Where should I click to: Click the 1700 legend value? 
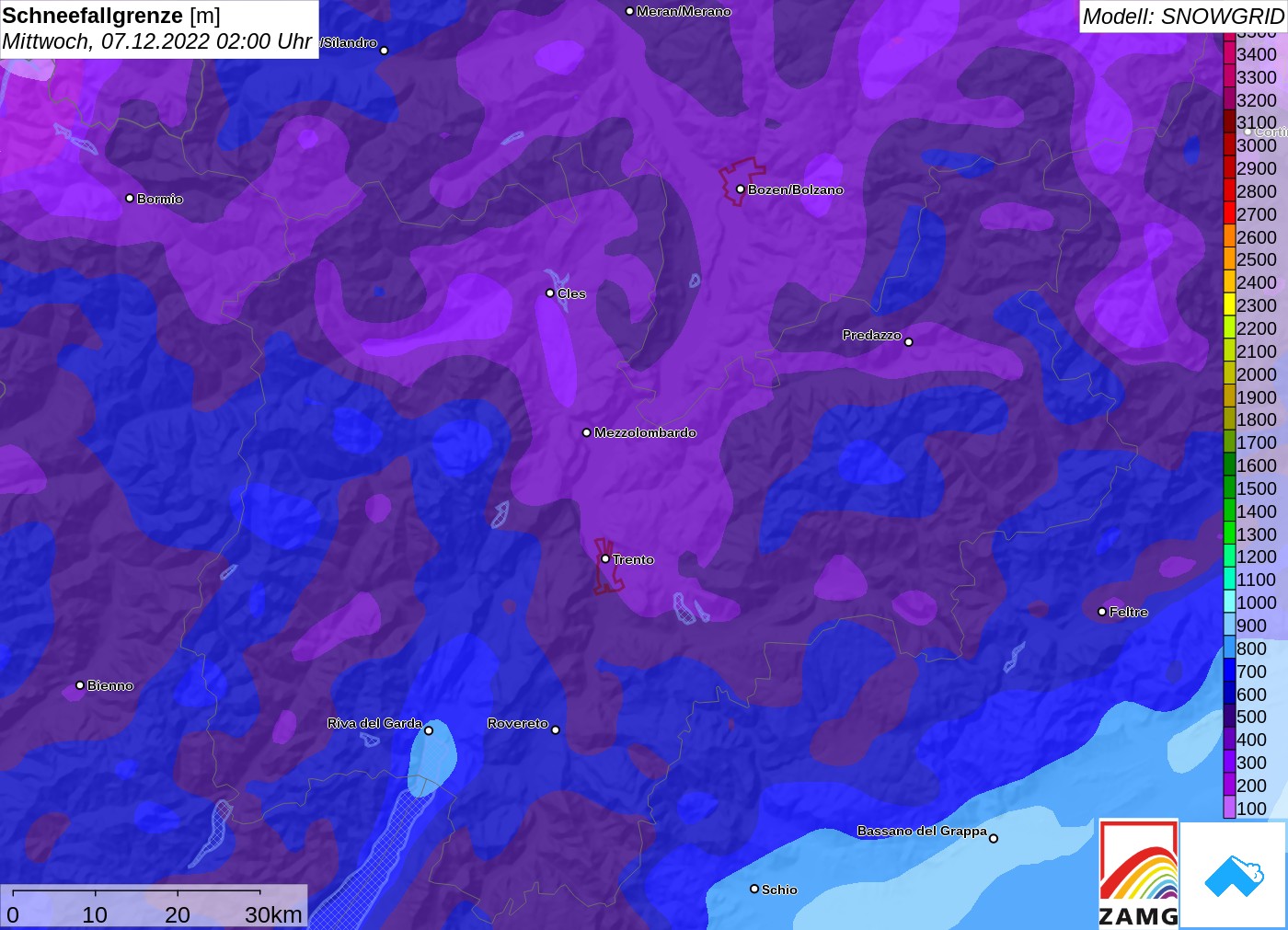[1257, 442]
